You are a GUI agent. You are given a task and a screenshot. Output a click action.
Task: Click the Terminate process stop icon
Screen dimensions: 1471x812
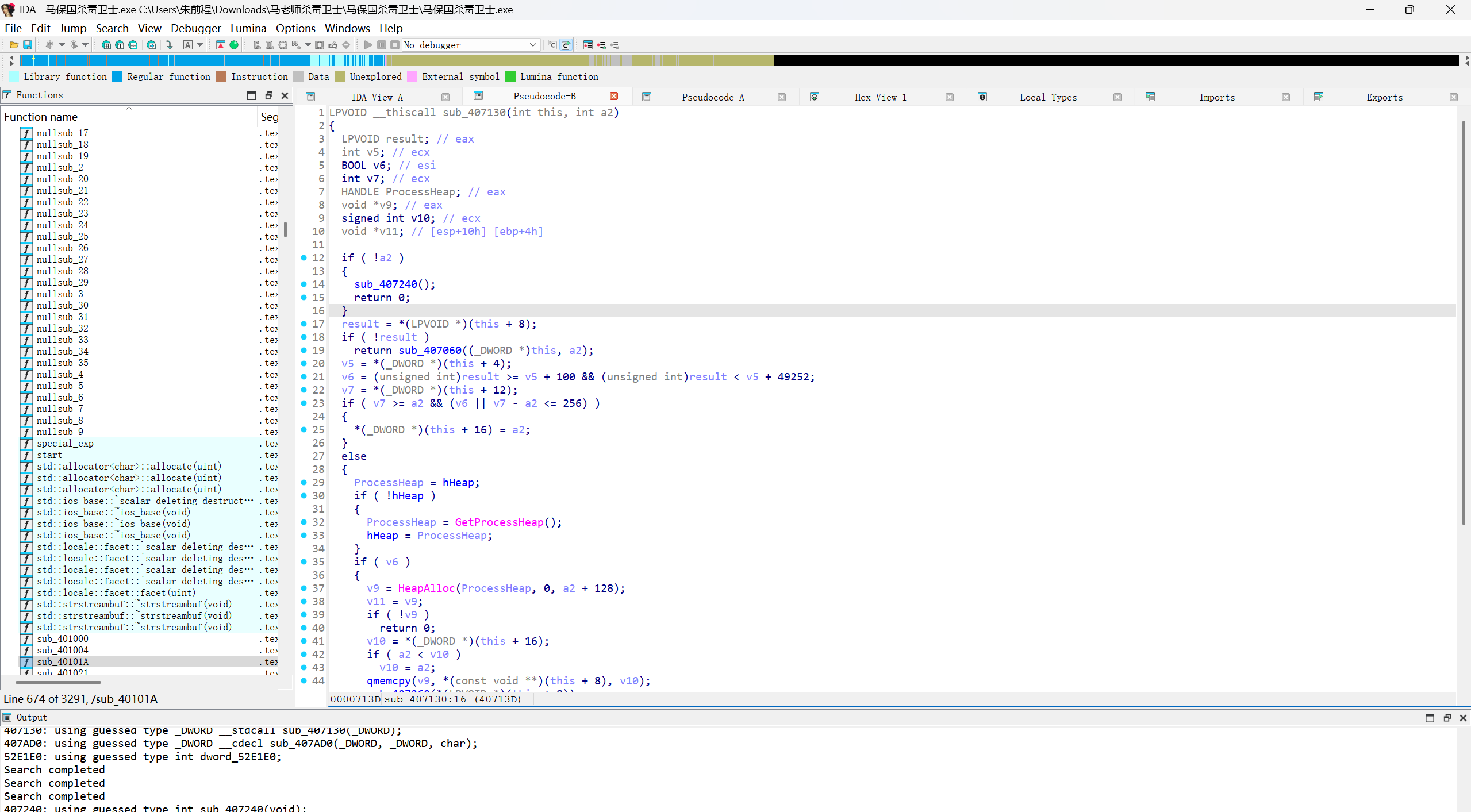(x=395, y=45)
